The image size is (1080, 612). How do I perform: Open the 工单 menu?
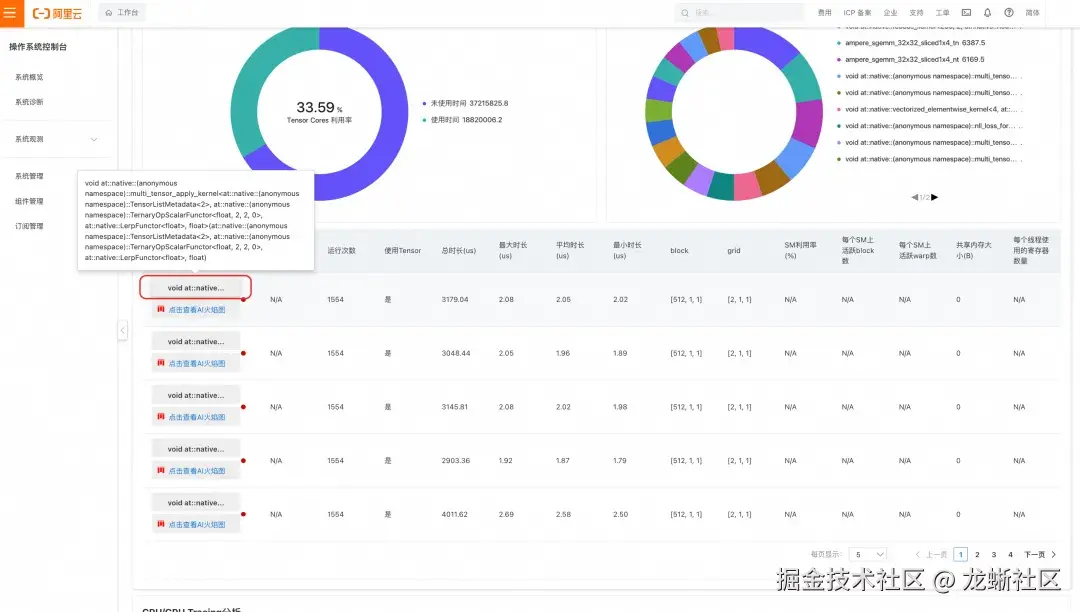pos(942,12)
